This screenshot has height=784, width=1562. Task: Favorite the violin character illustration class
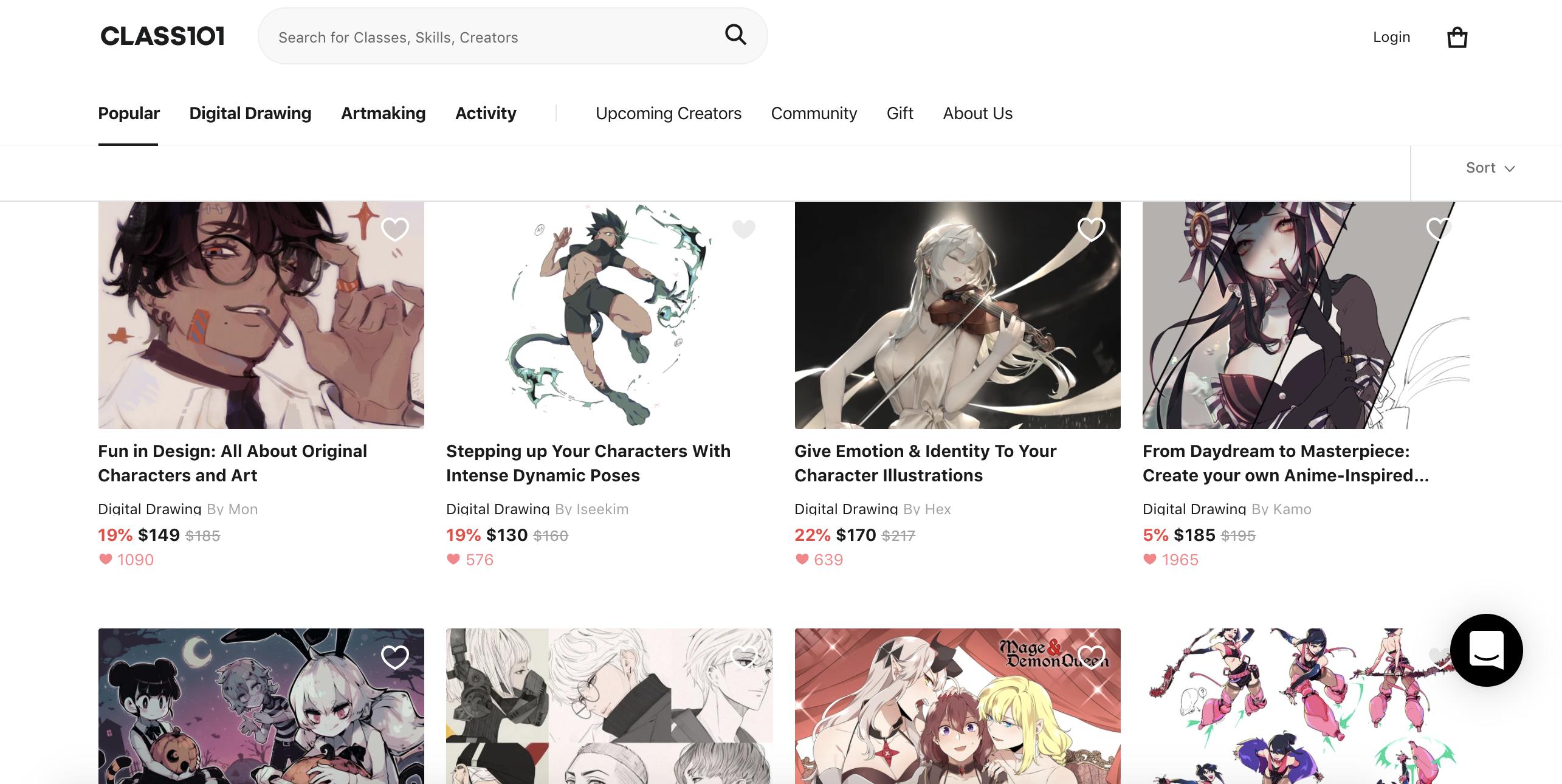point(1091,229)
